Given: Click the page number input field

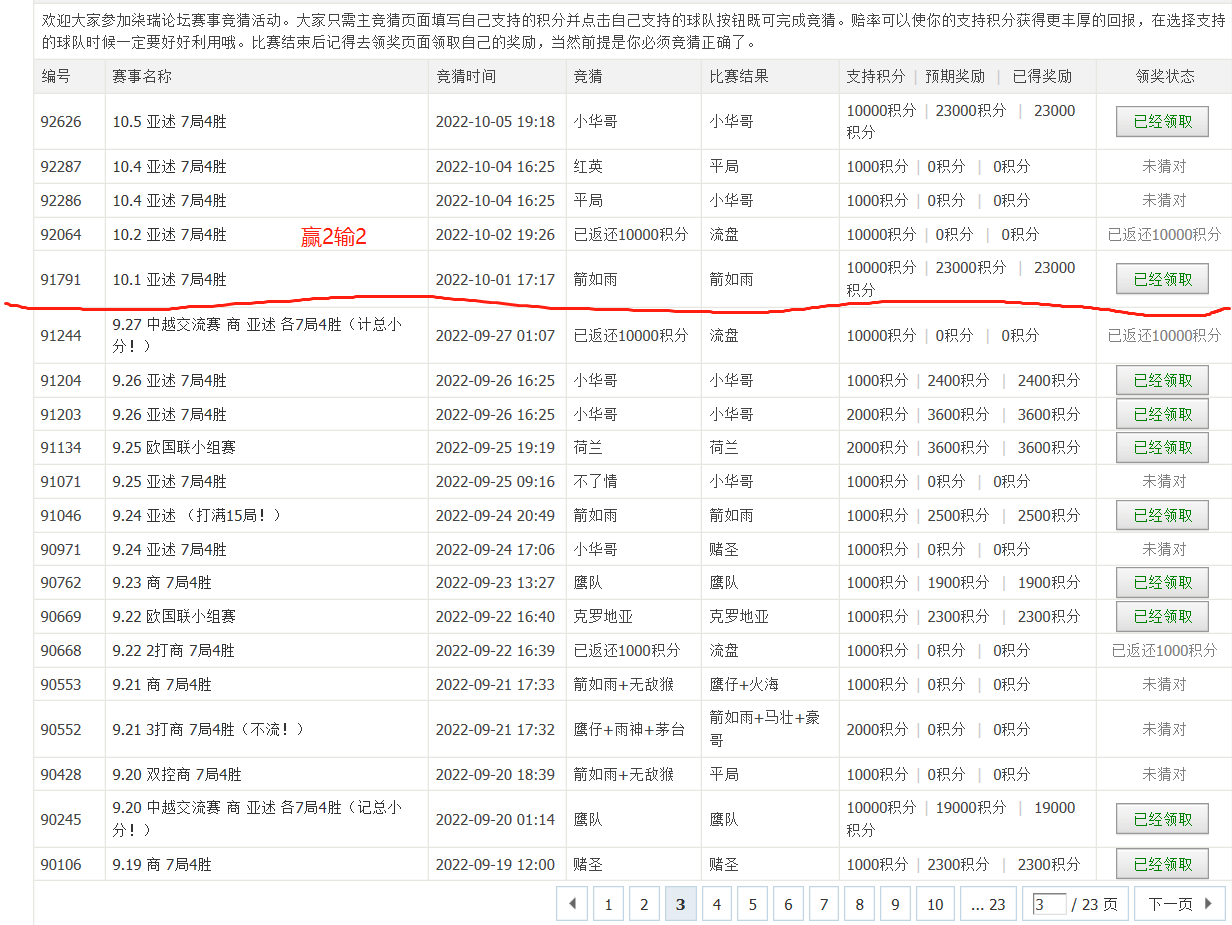Looking at the screenshot, I should (x=1049, y=904).
